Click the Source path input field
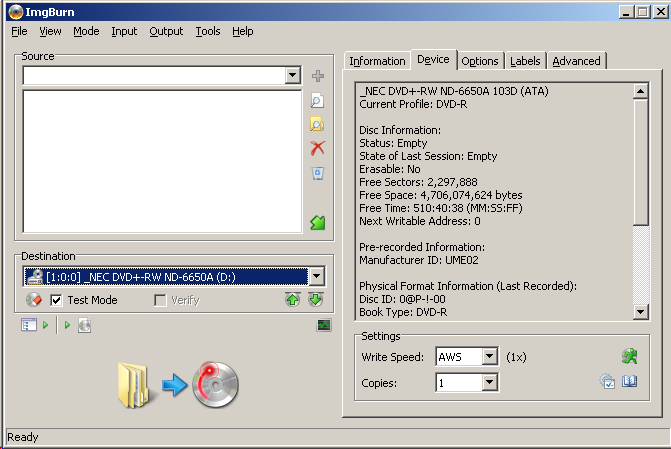The image size is (671, 449). [x=154, y=76]
